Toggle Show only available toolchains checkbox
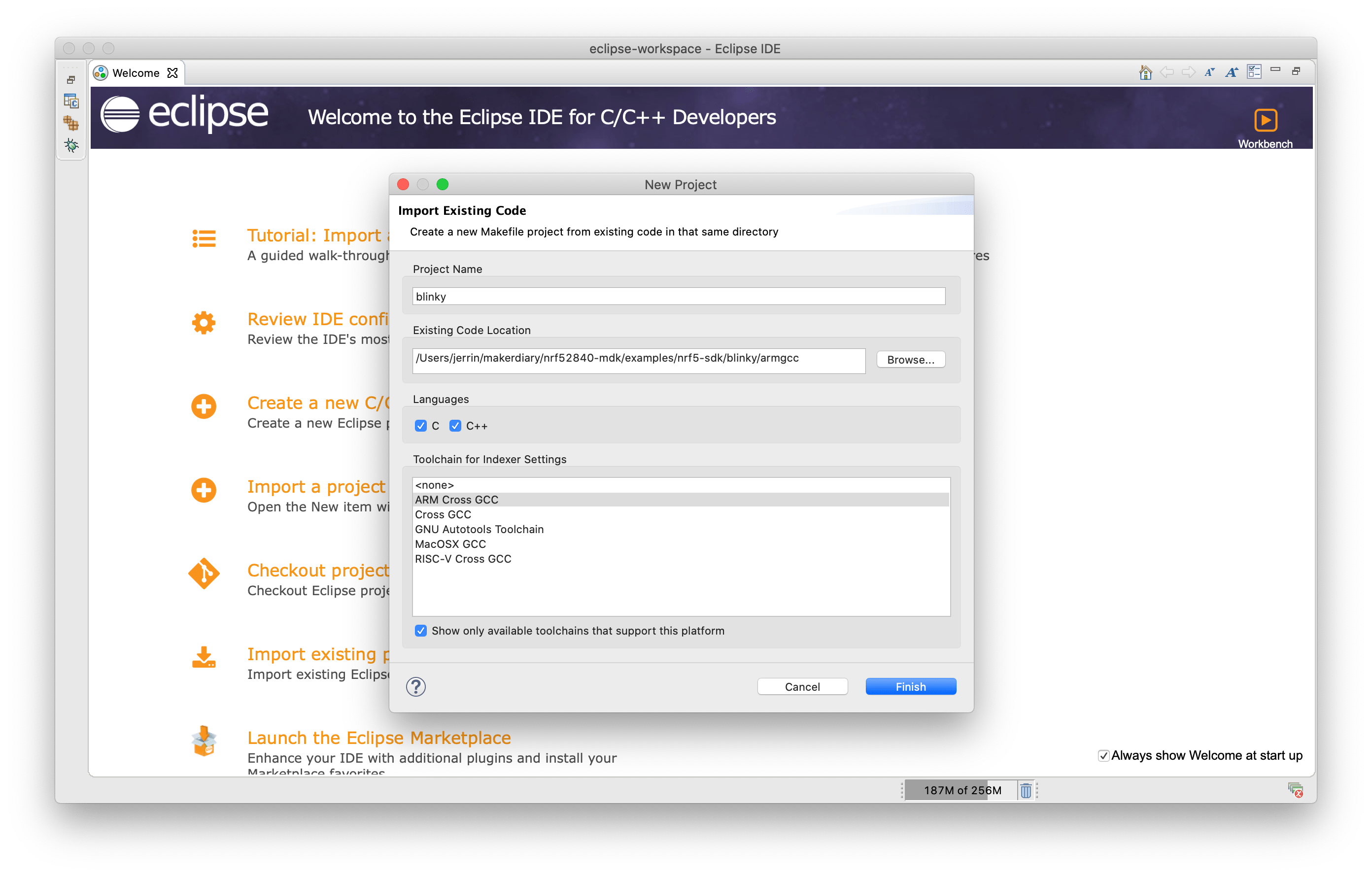 tap(420, 631)
